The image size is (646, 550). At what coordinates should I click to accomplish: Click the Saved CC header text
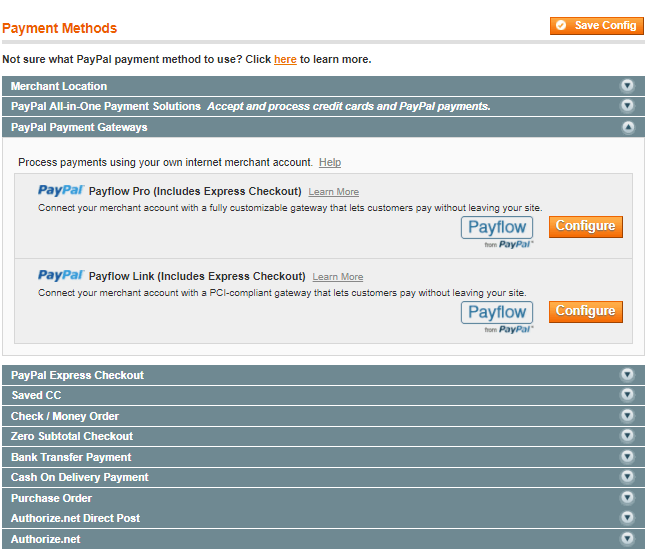pos(36,396)
